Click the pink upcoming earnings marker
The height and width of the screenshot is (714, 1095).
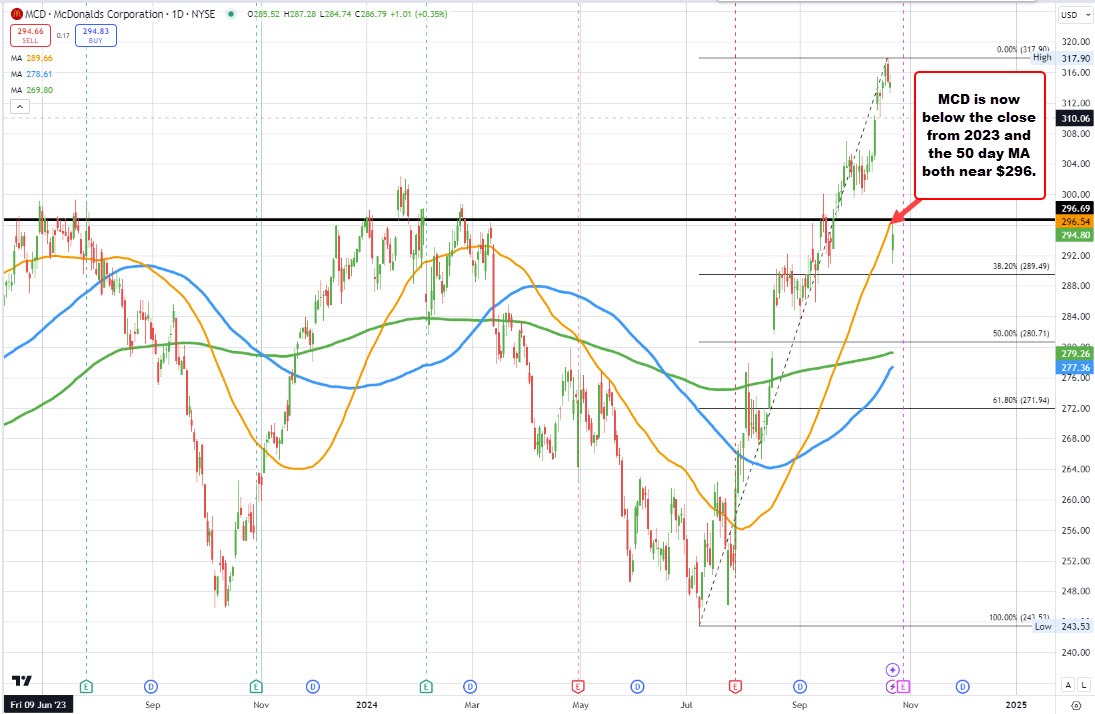[x=904, y=686]
